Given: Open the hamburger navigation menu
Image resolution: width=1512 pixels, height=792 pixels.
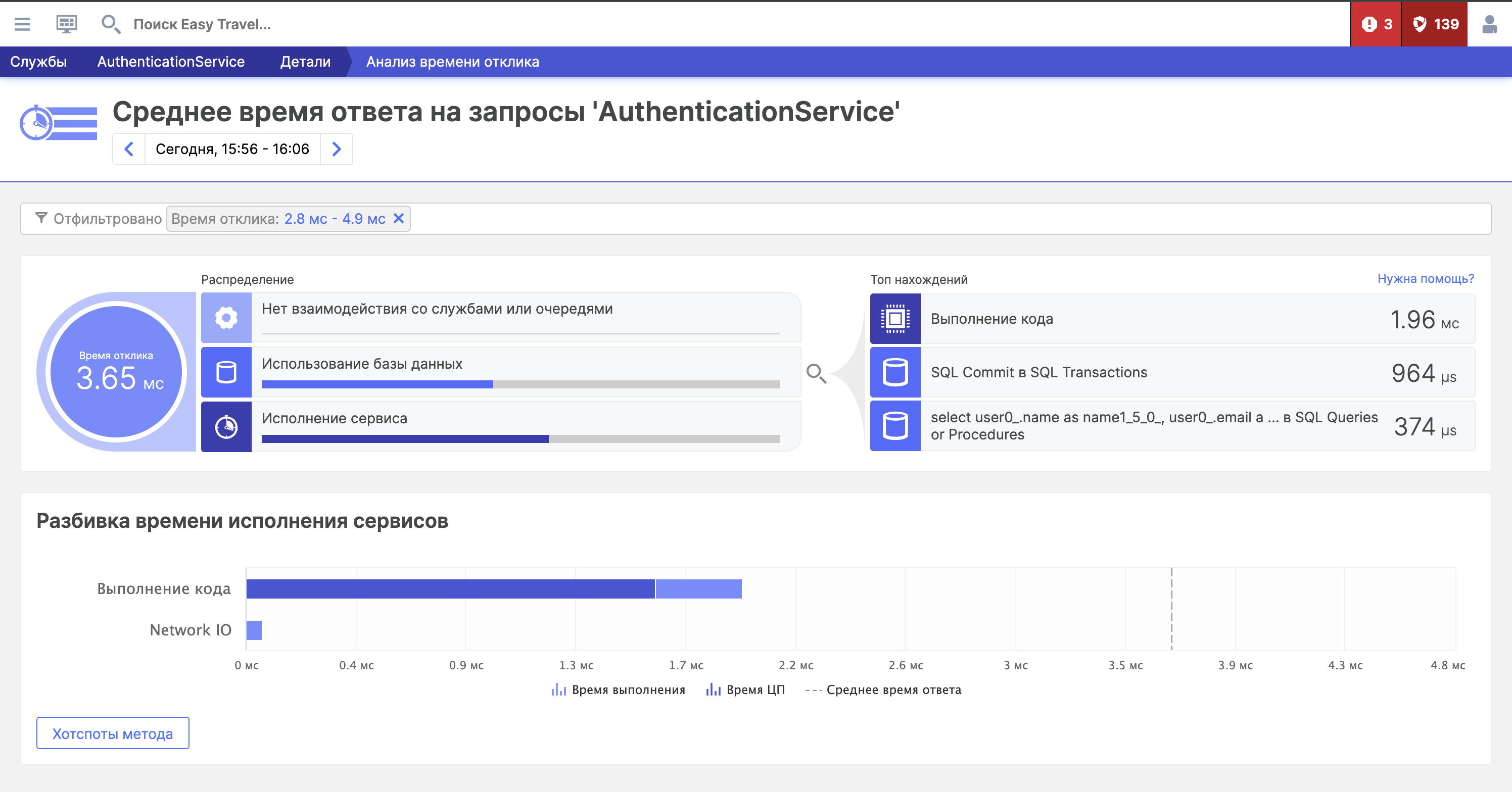Looking at the screenshot, I should pos(22,24).
